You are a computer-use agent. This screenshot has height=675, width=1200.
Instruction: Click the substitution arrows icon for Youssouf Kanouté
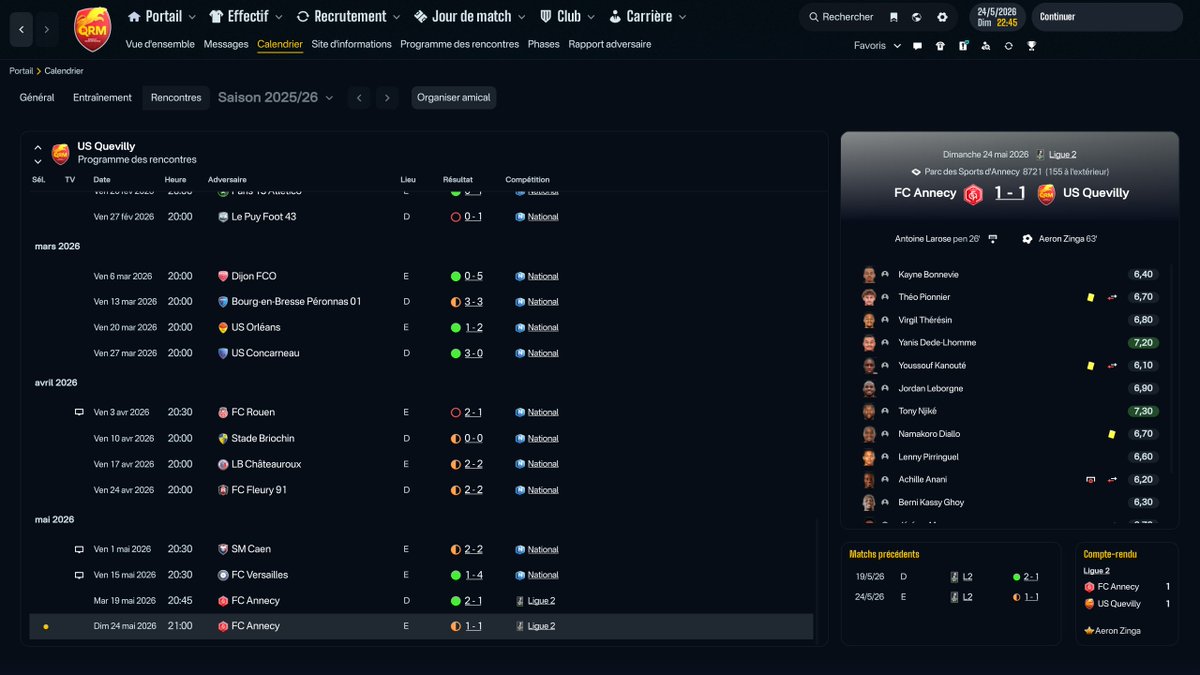[x=1112, y=366]
